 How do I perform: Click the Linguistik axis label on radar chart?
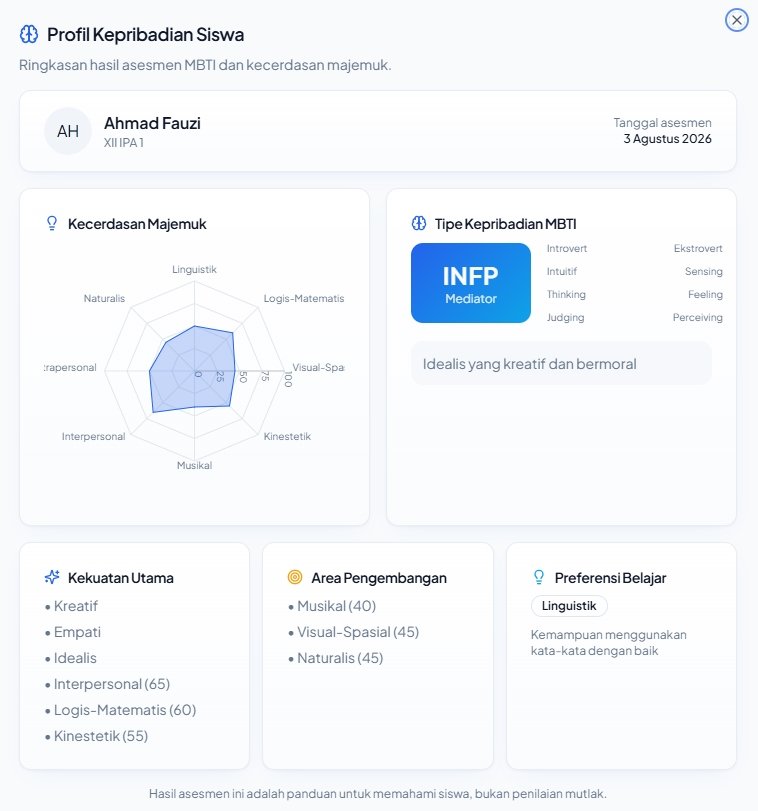coord(194,269)
